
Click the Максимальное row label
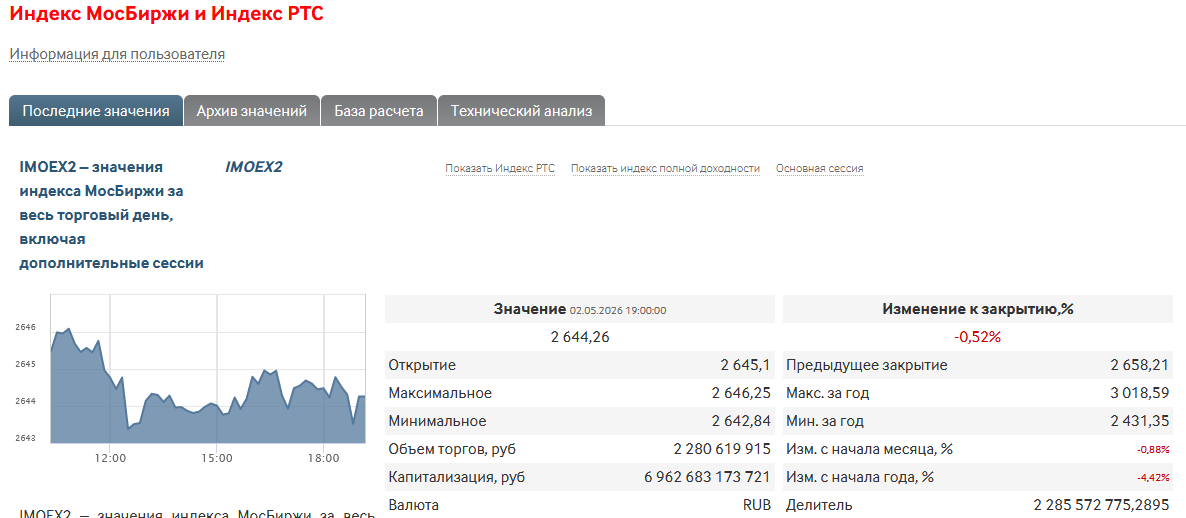(x=440, y=393)
